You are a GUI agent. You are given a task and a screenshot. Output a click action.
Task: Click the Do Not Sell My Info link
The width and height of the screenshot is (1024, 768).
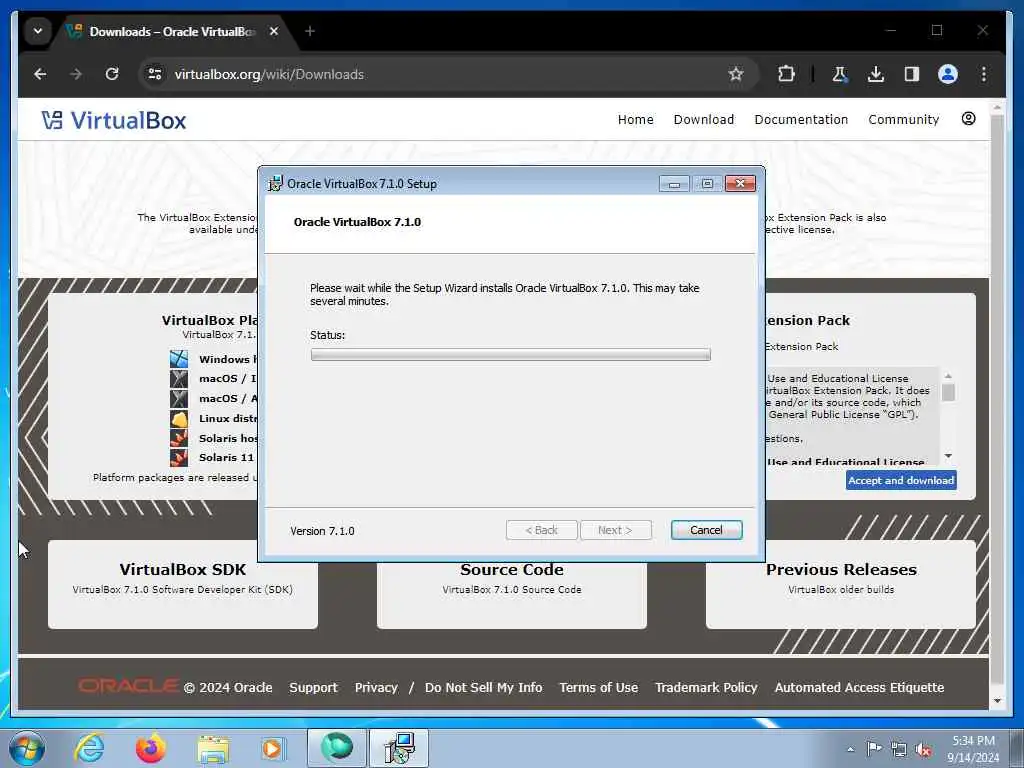(483, 688)
